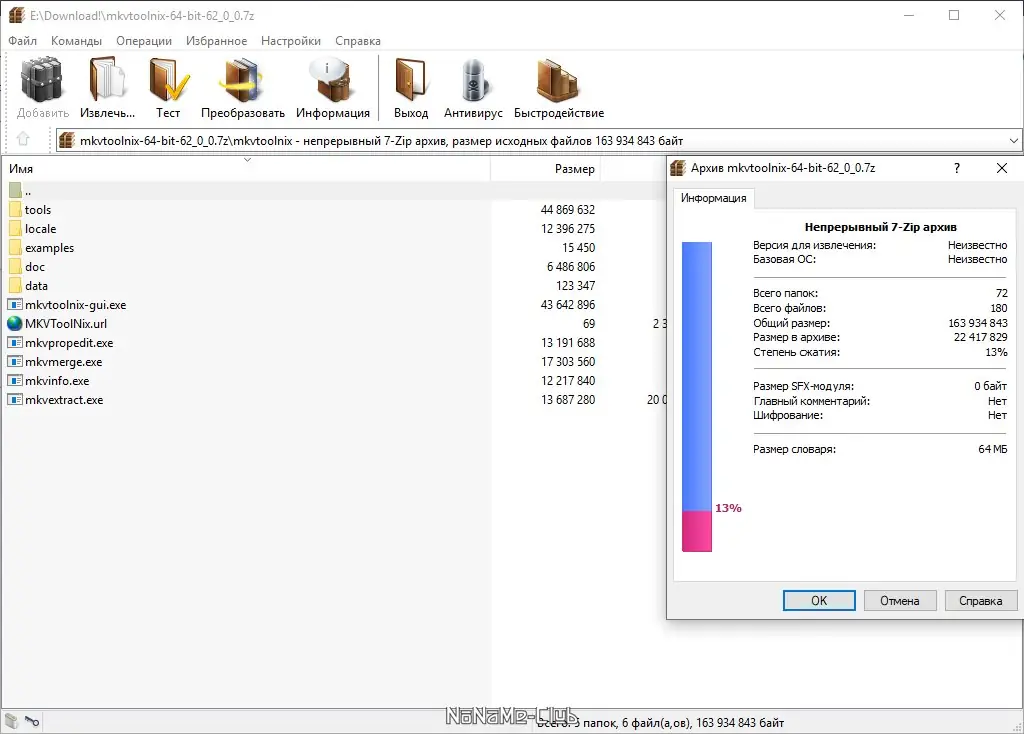
Task: Open the Операции menu
Action: pos(144,40)
